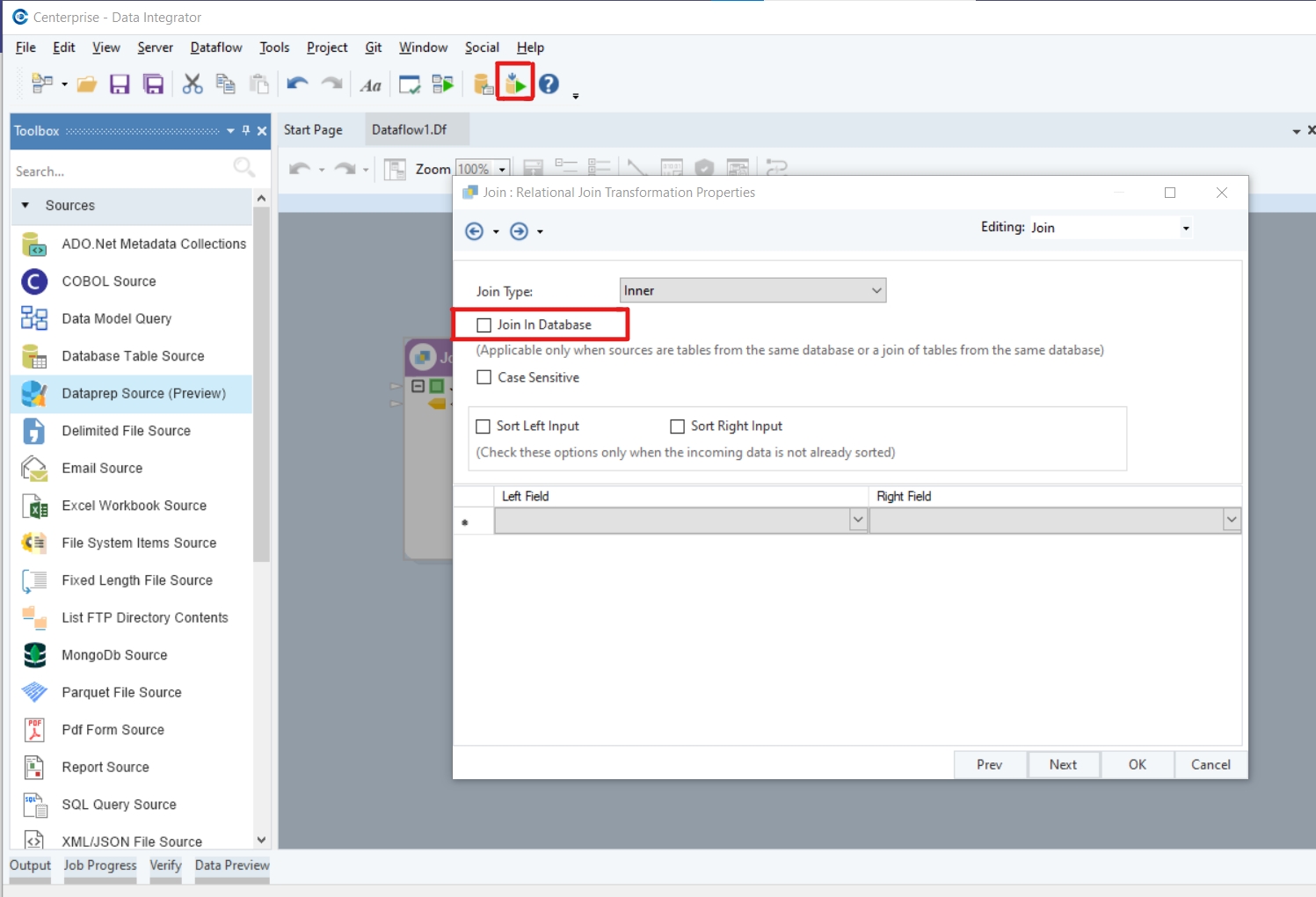Click the Open folder icon
The height and width of the screenshot is (897, 1316).
(x=86, y=84)
